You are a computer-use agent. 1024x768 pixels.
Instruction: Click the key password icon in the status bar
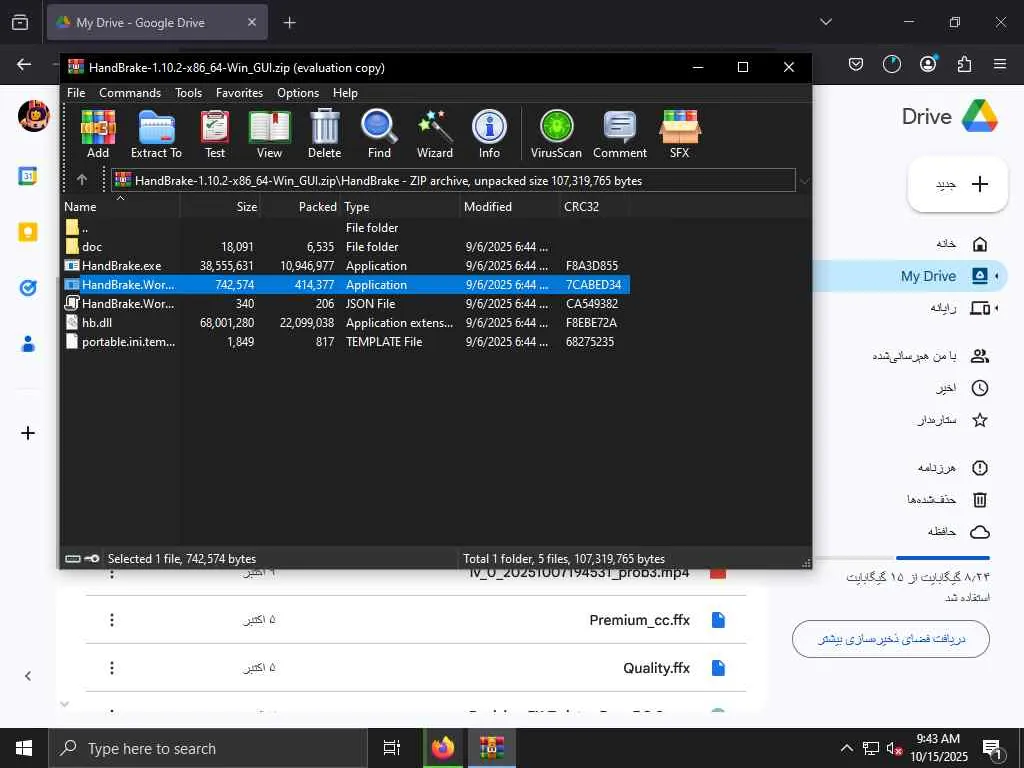(92, 559)
